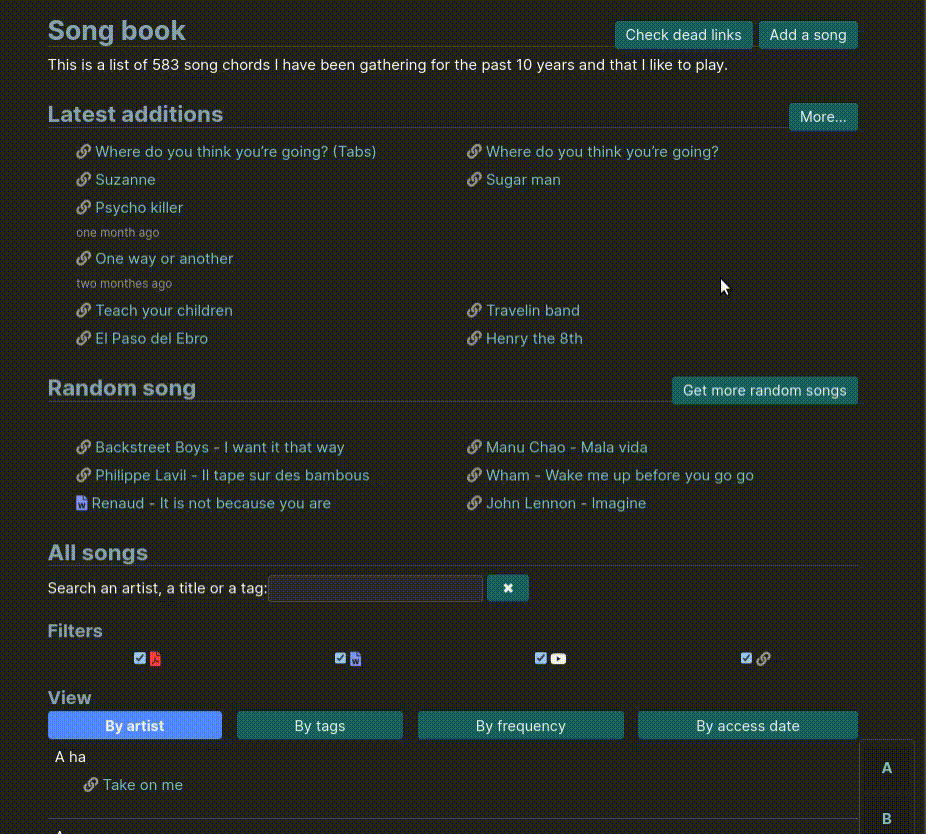926x834 pixels.
Task: Click the red PDF filter icon
Action: (155, 659)
